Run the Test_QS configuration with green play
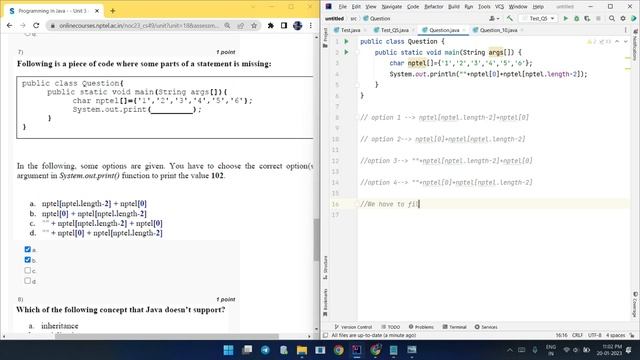The image size is (640, 360). point(565,18)
